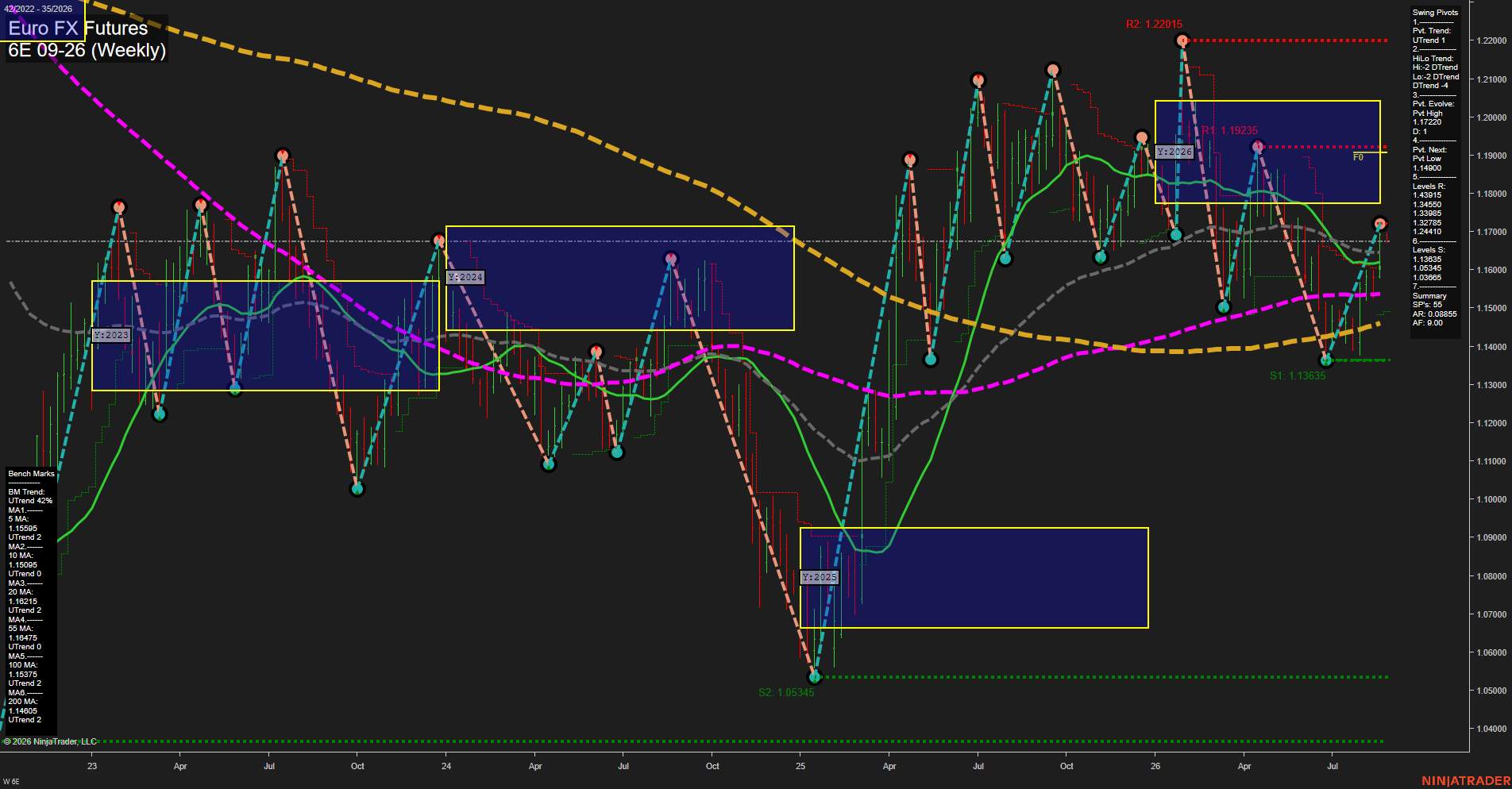
Task: Click the Bench Marks panel heading
Action: pyautogui.click(x=32, y=474)
